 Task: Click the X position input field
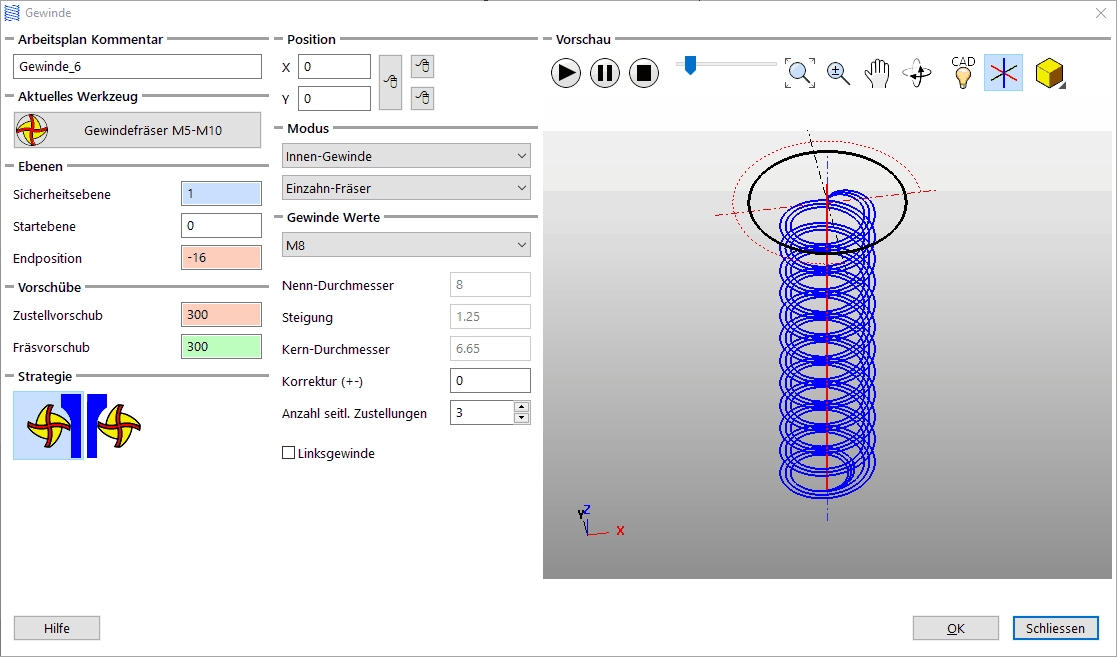click(334, 66)
